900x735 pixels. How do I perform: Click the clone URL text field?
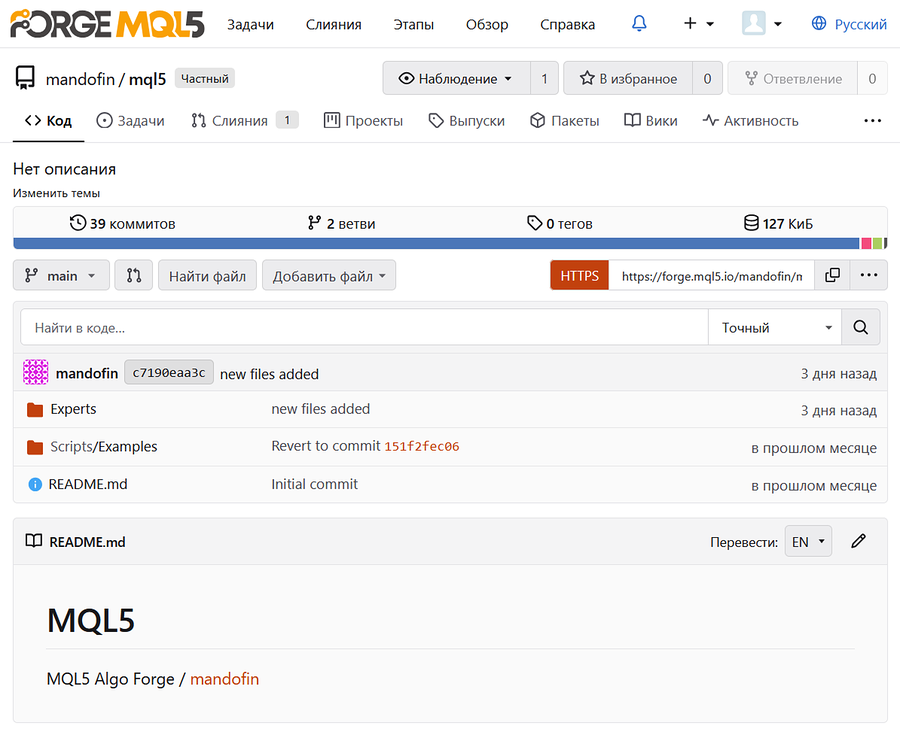[x=711, y=275]
